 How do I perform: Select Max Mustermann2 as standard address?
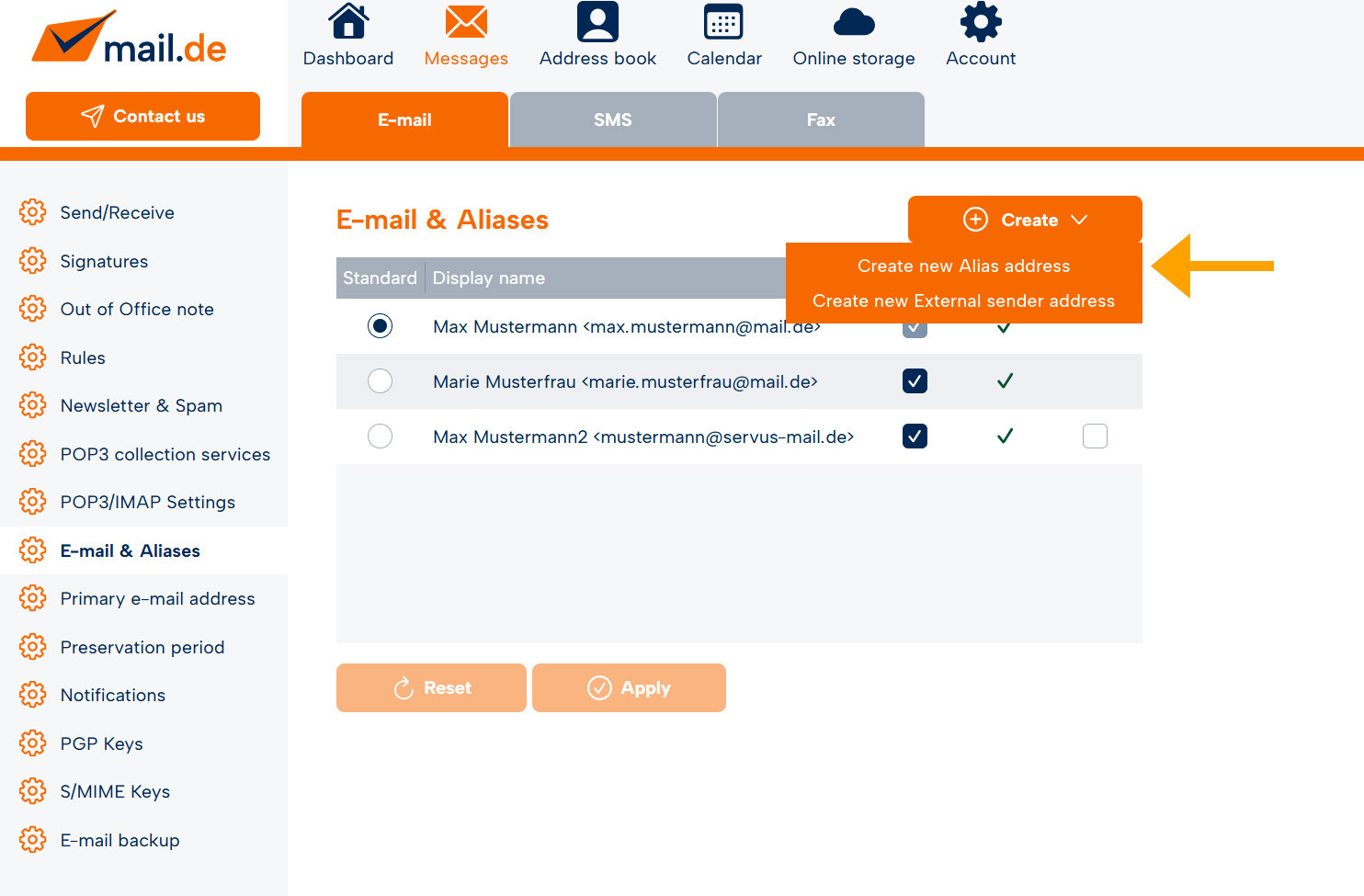380,437
